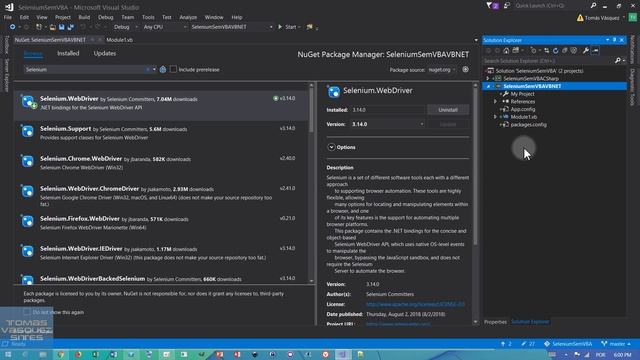The image size is (640, 360).
Task: Open the Debug configuration dropdown
Action: (125, 27)
